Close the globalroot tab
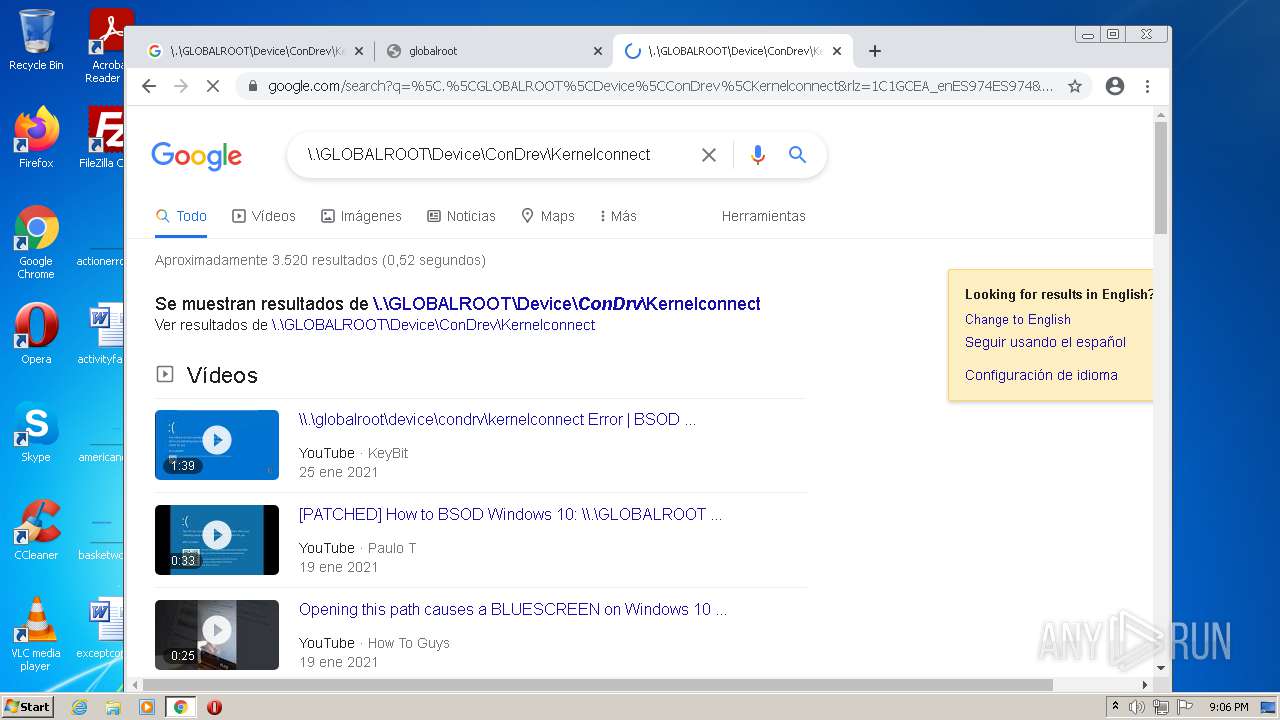This screenshot has height=720, width=1280. tap(598, 51)
